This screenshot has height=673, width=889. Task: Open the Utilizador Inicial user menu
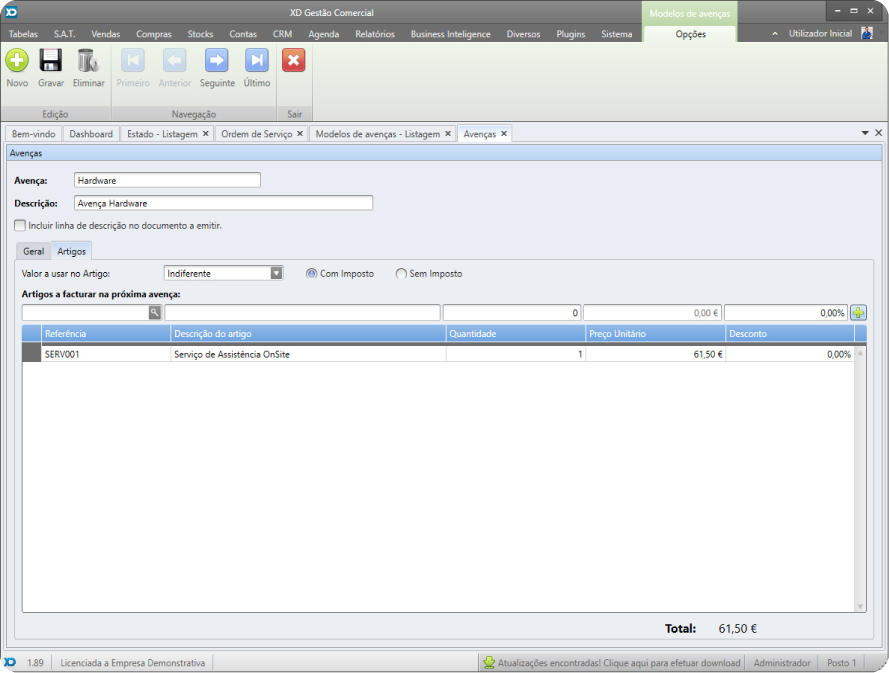click(x=820, y=33)
